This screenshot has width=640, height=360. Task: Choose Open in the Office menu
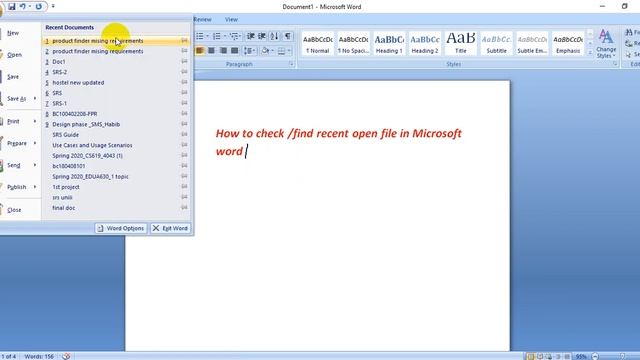pyautogui.click(x=14, y=55)
